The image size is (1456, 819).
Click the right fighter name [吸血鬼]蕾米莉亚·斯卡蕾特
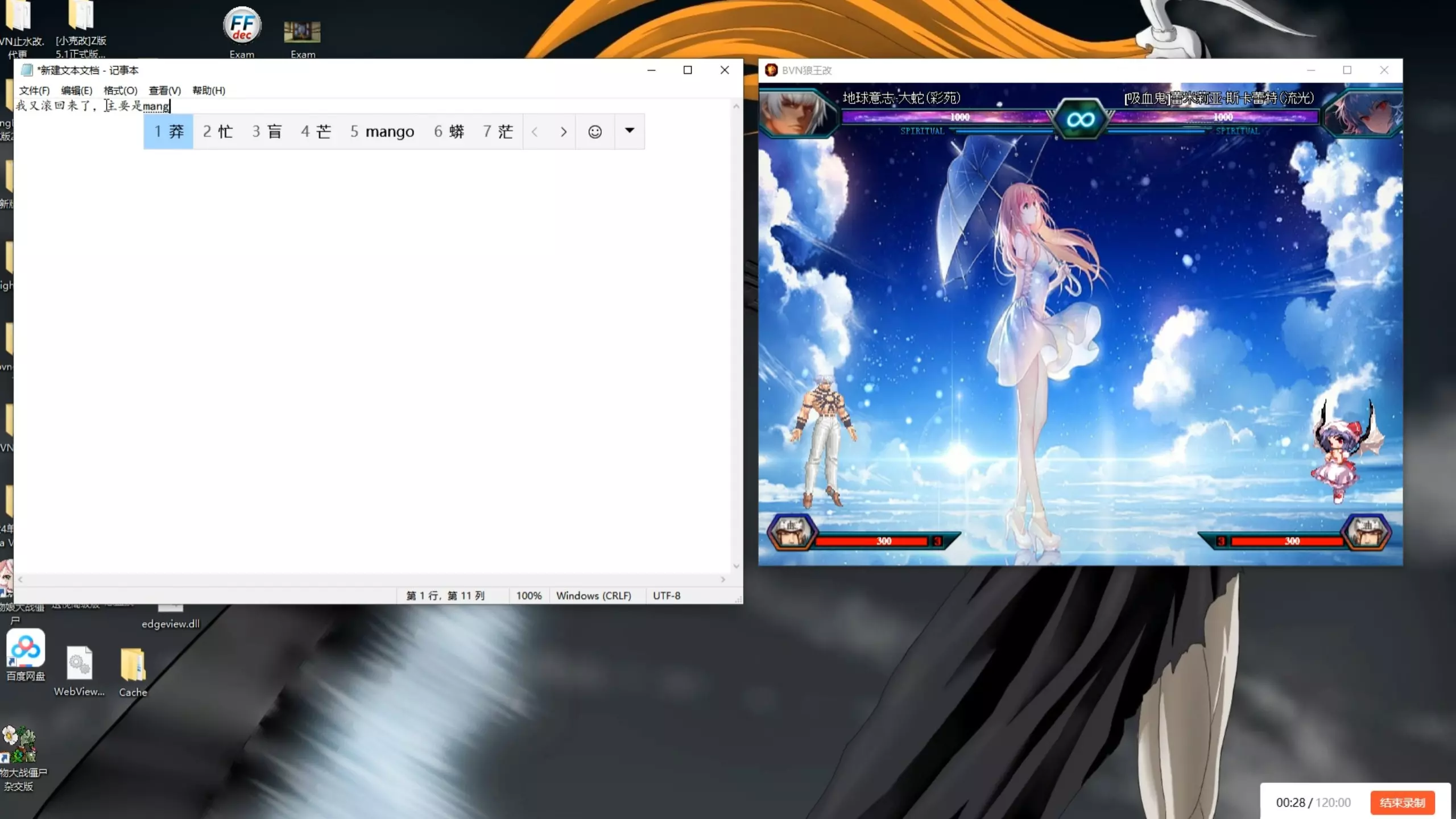click(1219, 98)
